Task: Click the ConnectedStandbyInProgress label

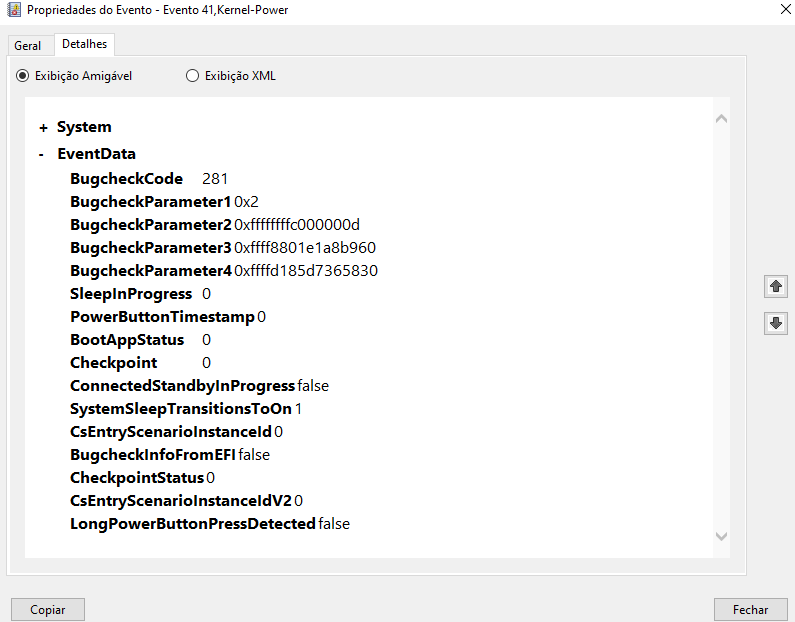Action: click(183, 386)
